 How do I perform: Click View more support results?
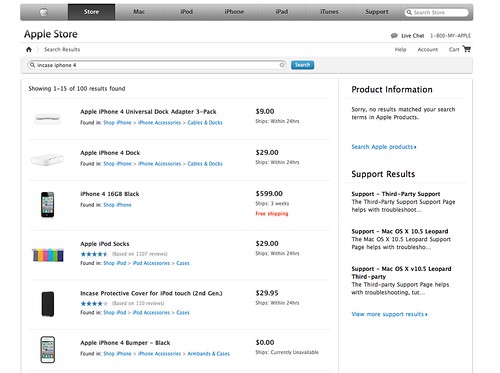click(x=389, y=314)
